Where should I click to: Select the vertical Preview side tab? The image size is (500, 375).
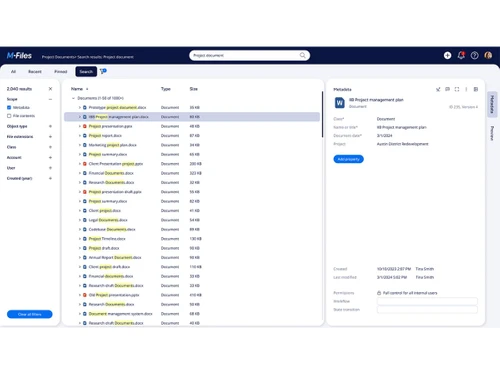pos(492,133)
